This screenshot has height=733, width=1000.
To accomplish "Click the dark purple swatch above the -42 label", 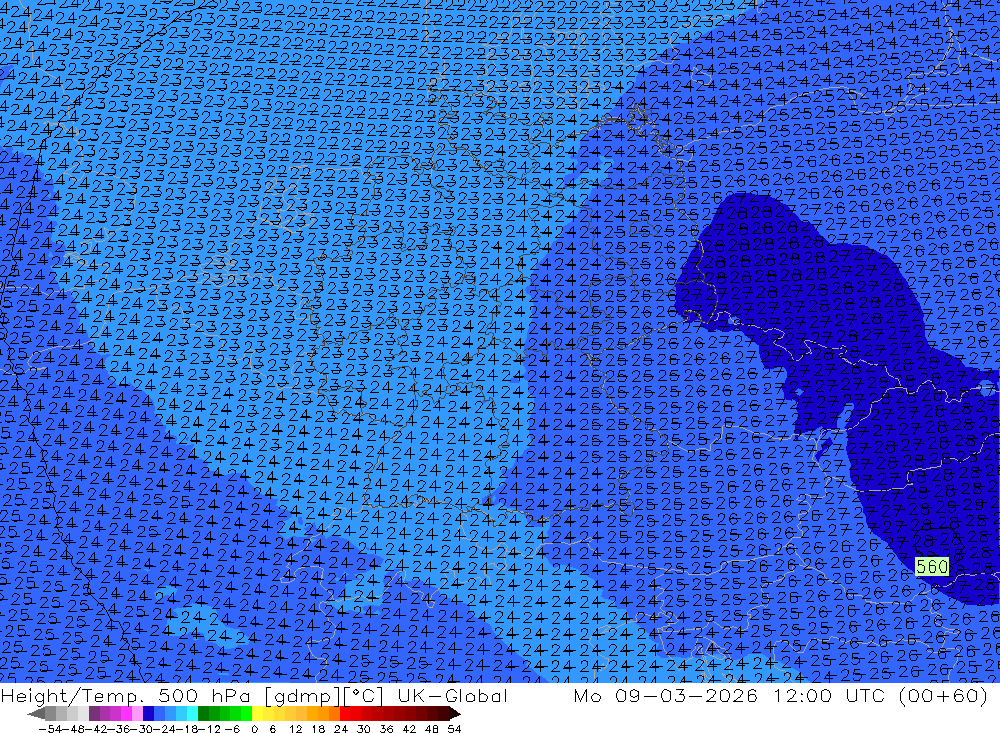I will 94,714.
